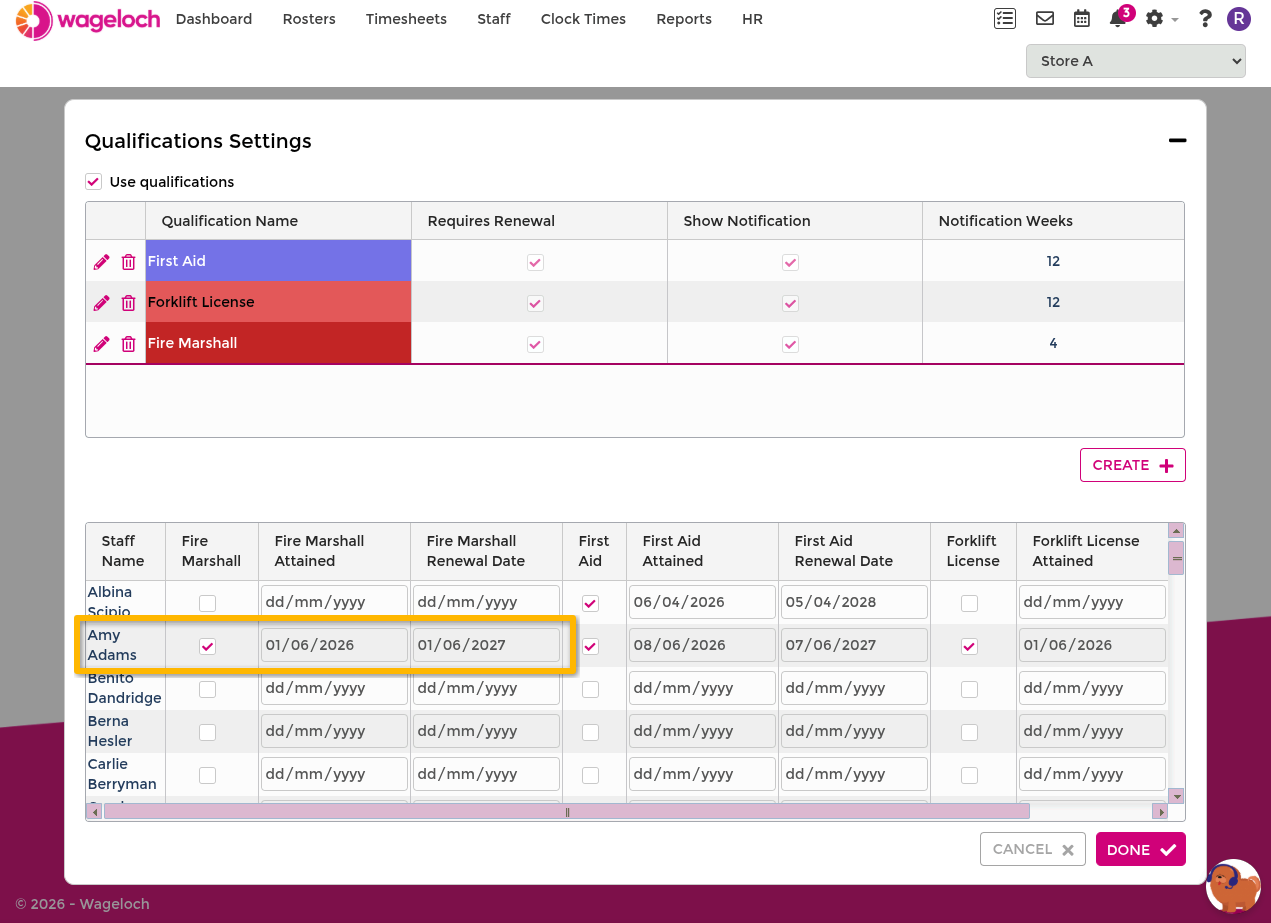The width and height of the screenshot is (1271, 923).
Task: Toggle First Aid Requires Renewal checkbox
Action: click(535, 262)
